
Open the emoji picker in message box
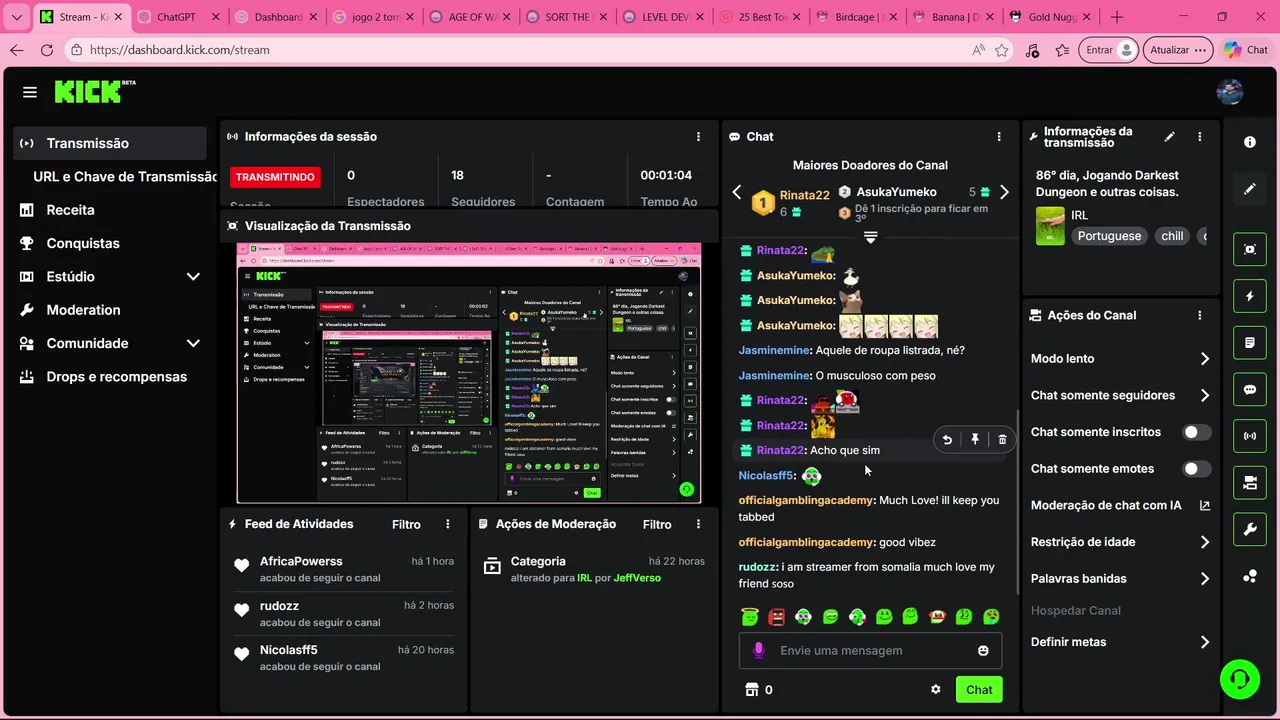pyautogui.click(x=983, y=650)
